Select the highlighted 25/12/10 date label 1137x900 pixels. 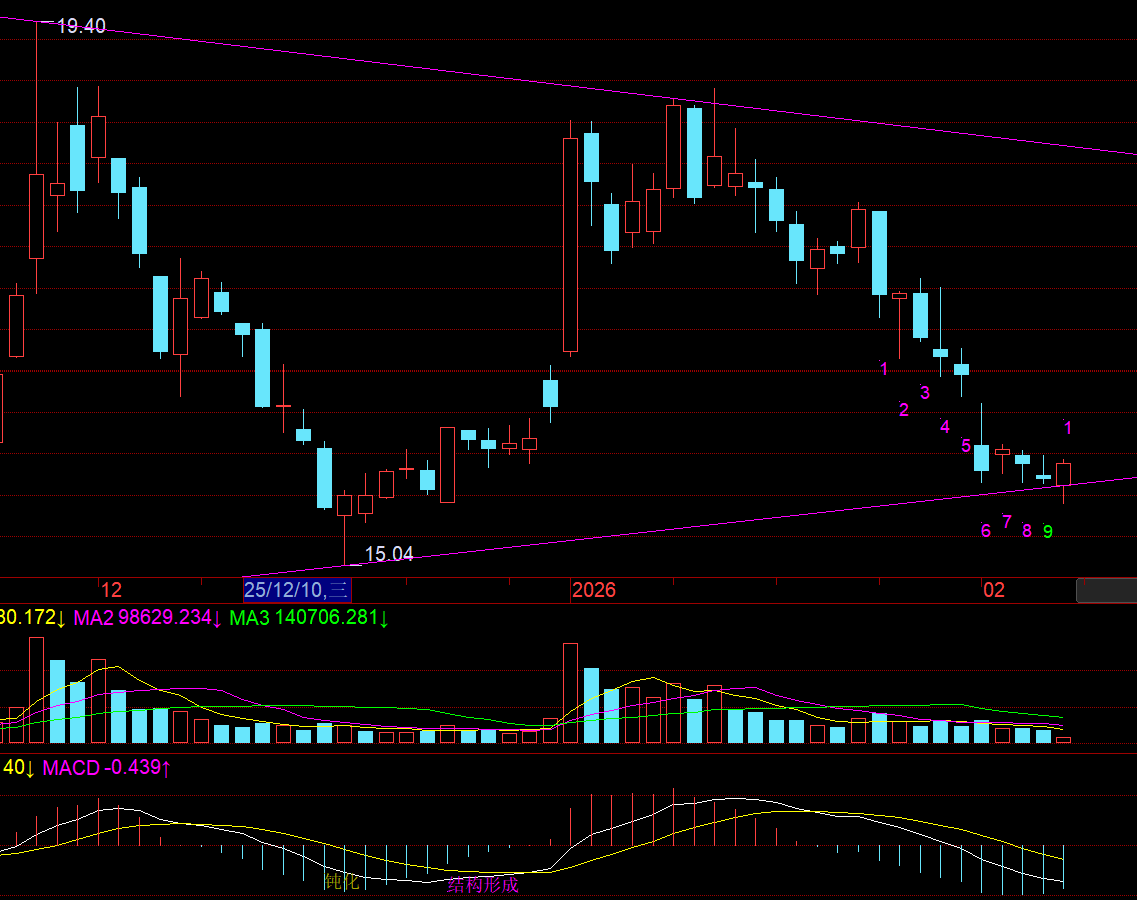[x=297, y=590]
